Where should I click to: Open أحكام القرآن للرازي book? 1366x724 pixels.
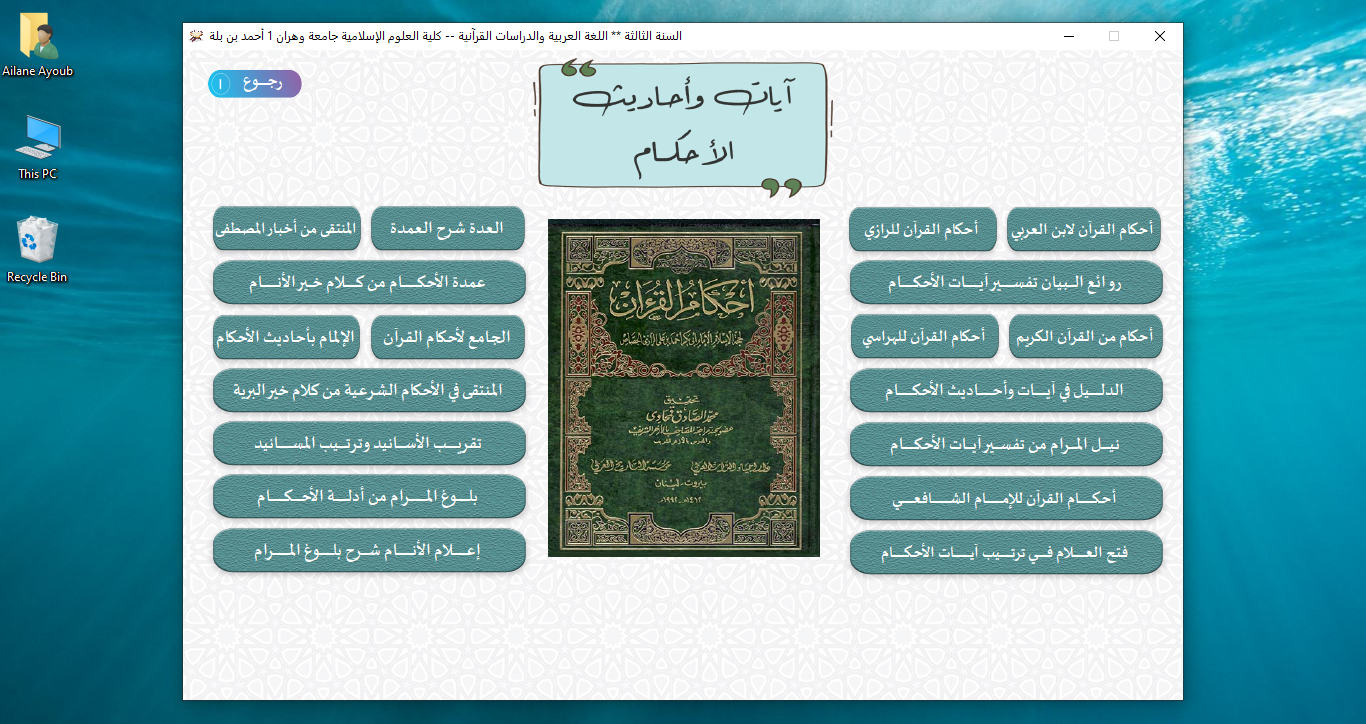click(922, 229)
